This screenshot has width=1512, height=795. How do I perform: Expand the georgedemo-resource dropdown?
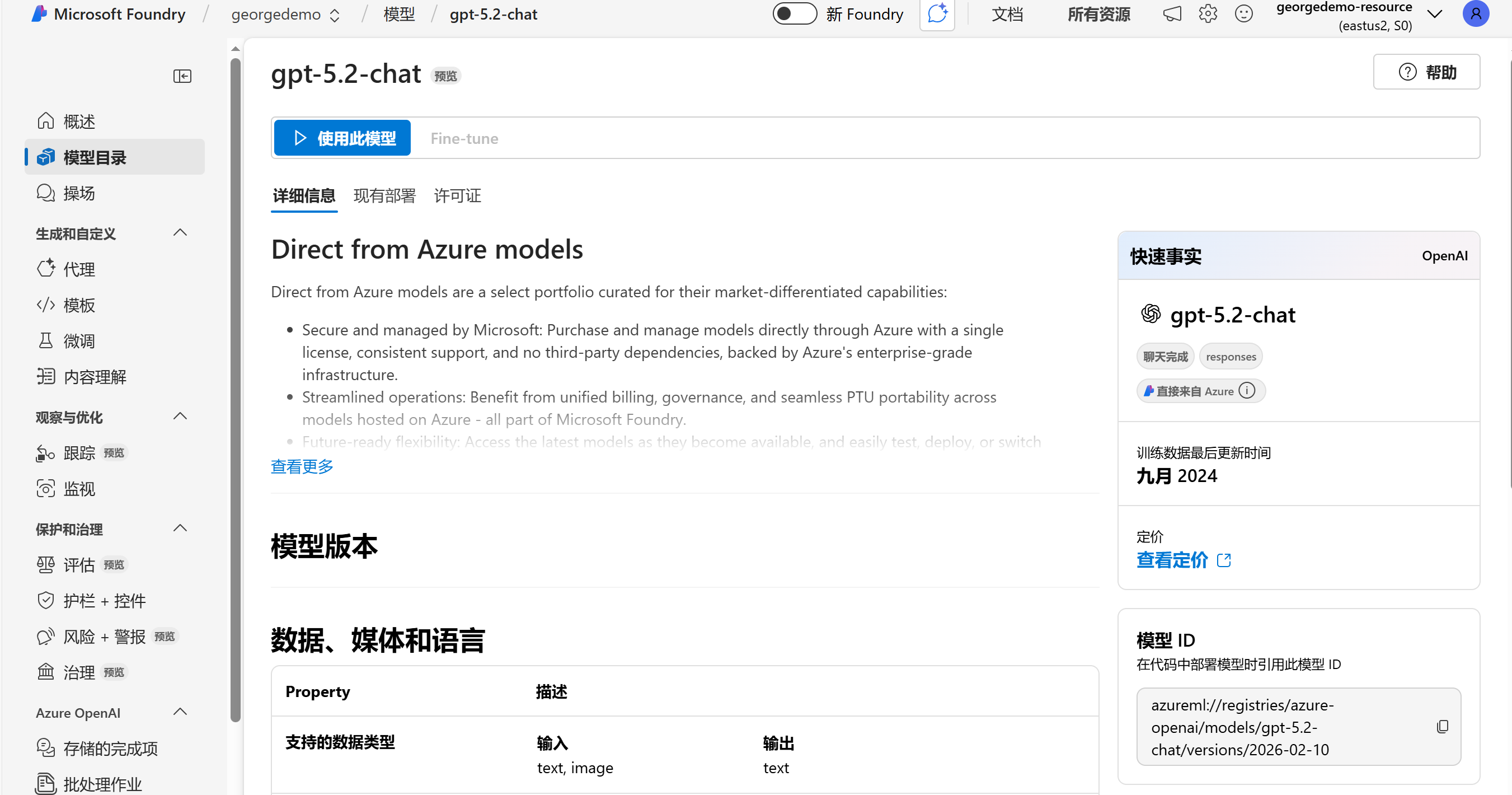(1434, 15)
